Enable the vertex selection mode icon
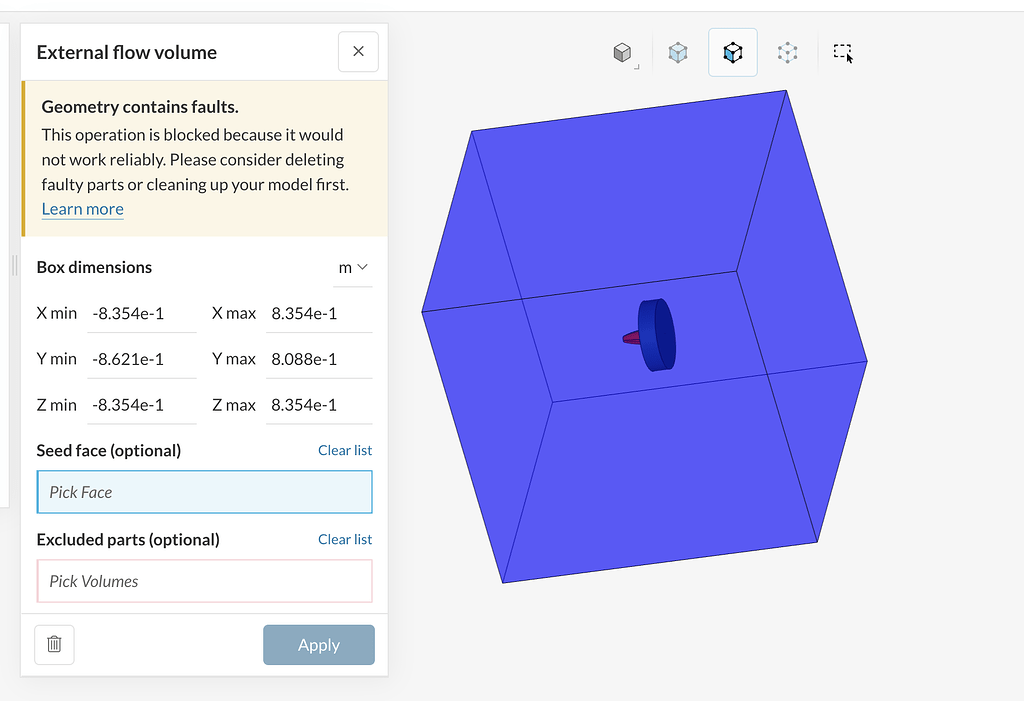 (787, 52)
